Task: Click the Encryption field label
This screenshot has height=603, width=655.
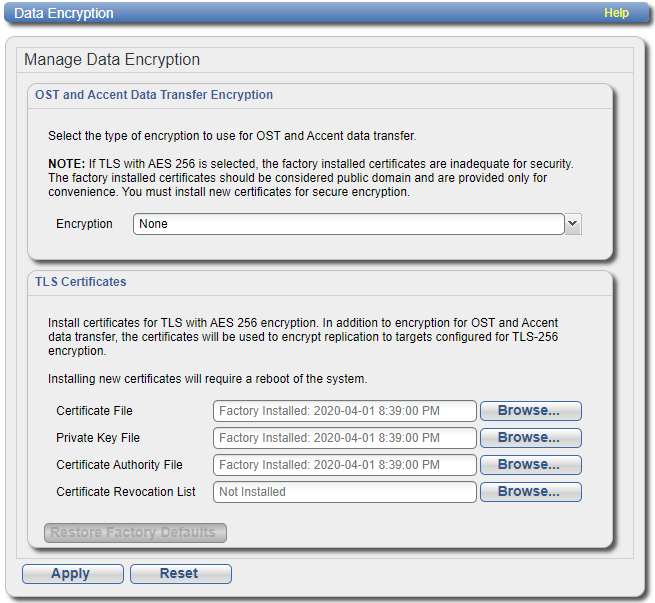Action: pos(84,224)
